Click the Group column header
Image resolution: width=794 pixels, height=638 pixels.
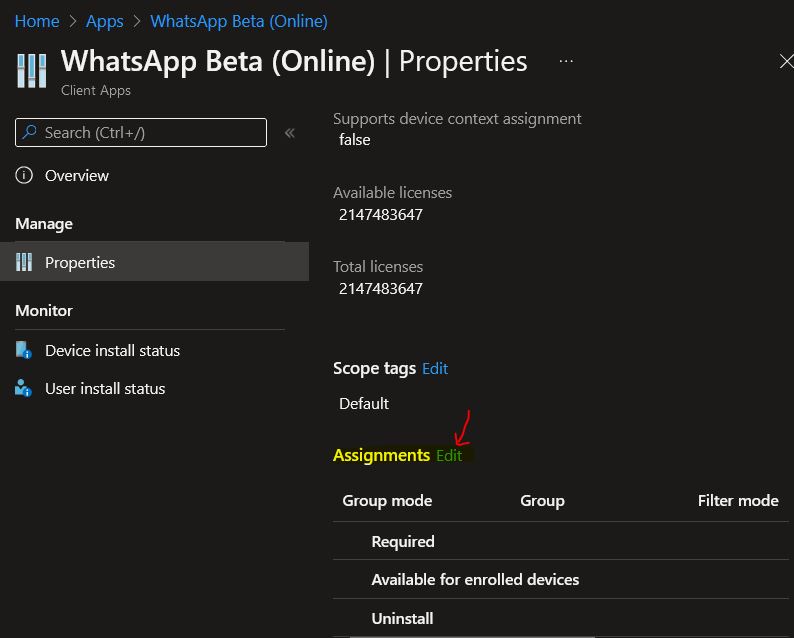point(542,500)
